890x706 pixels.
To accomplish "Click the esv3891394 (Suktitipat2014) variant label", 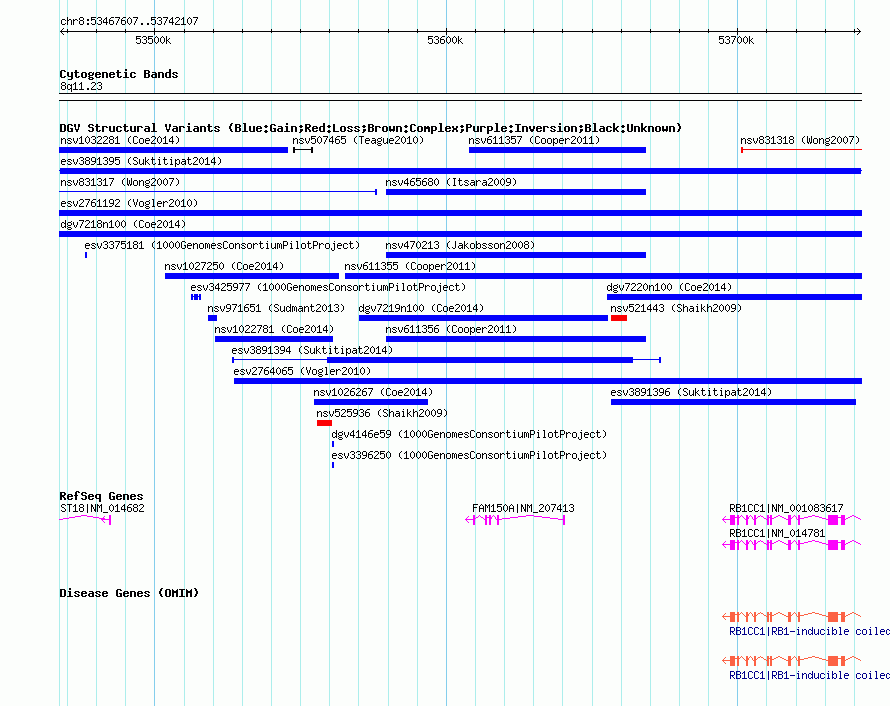I will click(312, 350).
